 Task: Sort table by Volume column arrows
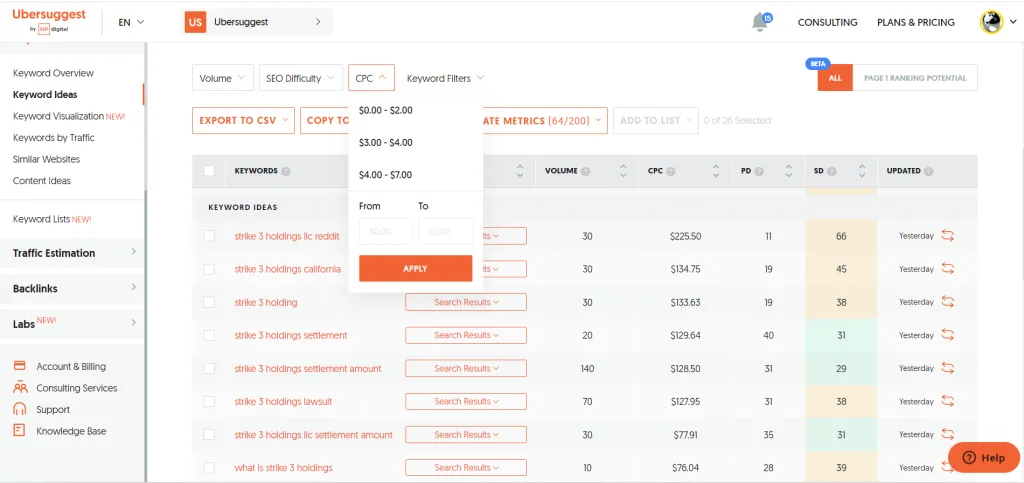click(x=624, y=171)
